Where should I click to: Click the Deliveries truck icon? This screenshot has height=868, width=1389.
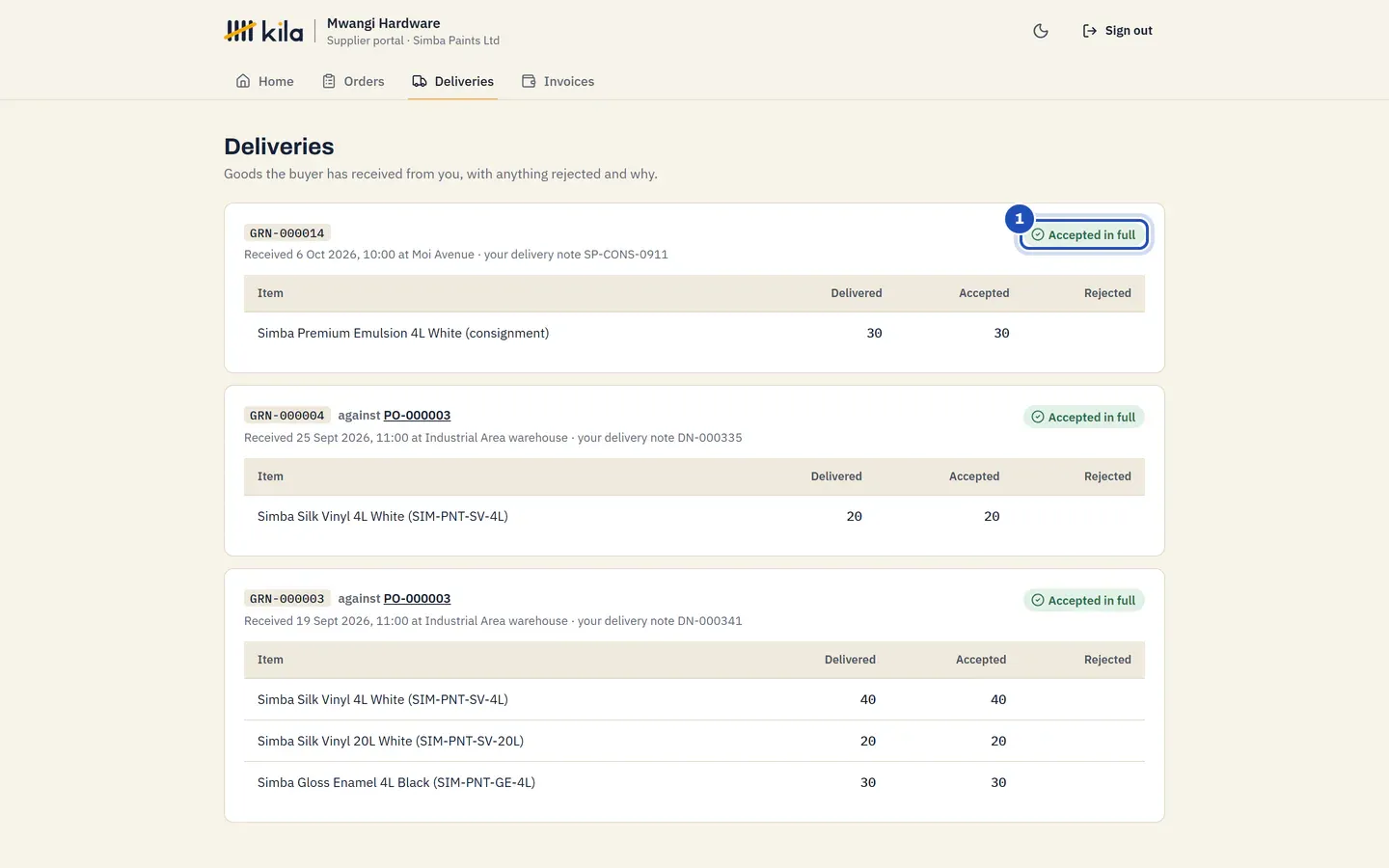pyautogui.click(x=420, y=81)
